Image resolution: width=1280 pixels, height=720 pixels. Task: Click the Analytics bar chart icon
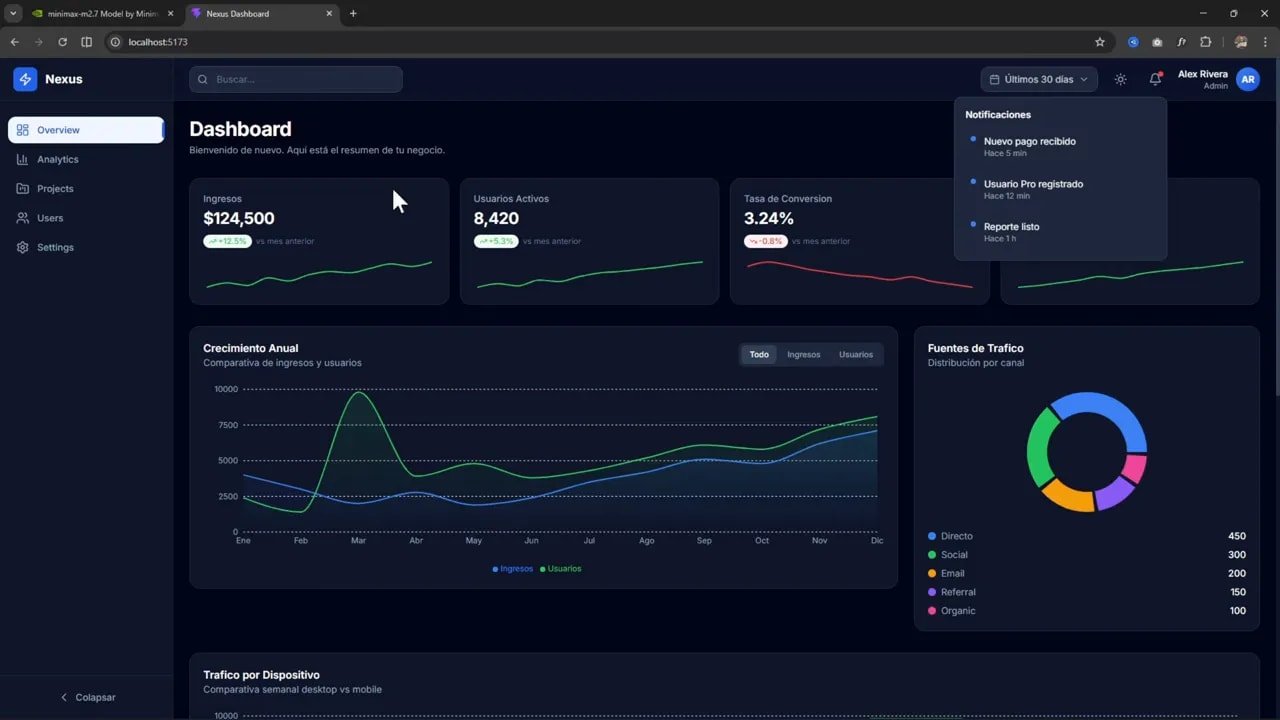(x=22, y=159)
